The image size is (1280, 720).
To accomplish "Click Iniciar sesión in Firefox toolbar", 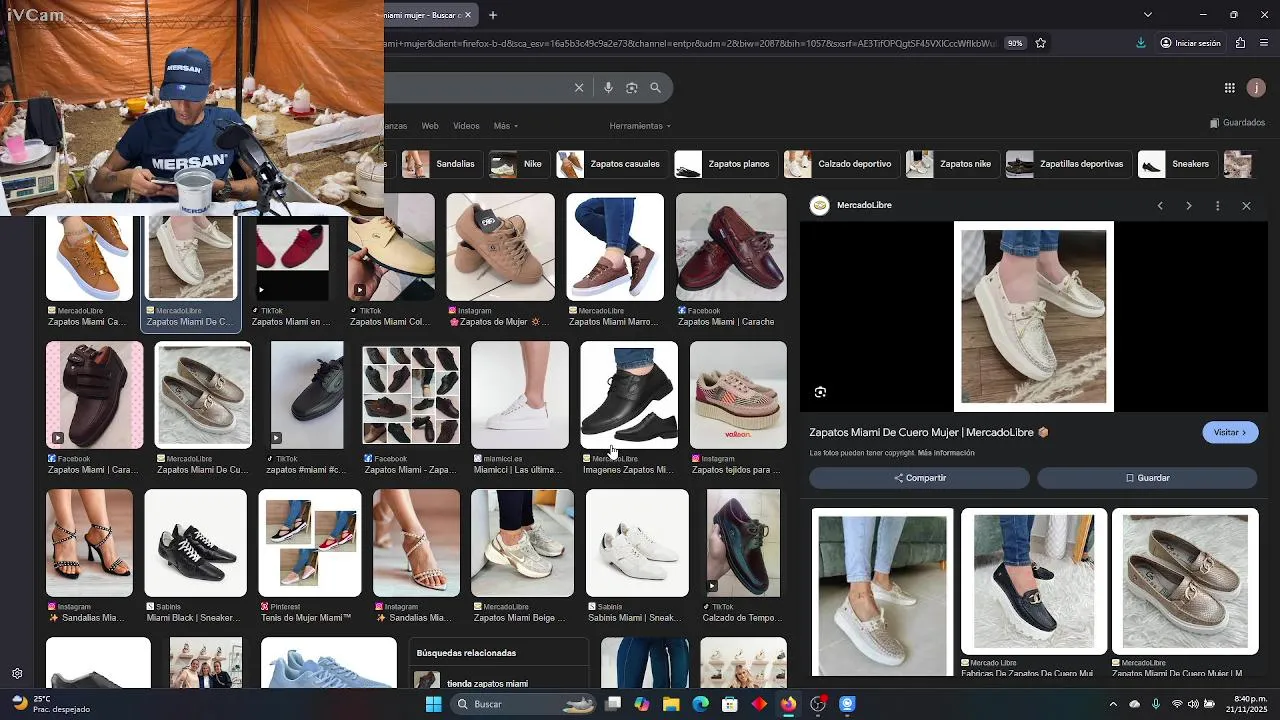I will tap(1190, 43).
